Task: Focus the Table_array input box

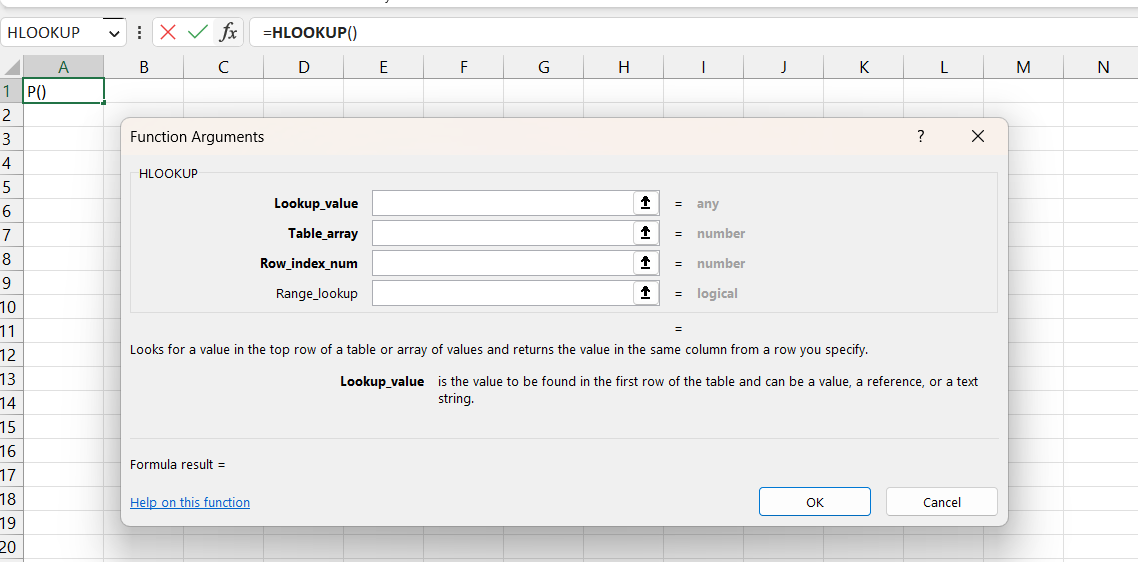Action: click(x=502, y=233)
